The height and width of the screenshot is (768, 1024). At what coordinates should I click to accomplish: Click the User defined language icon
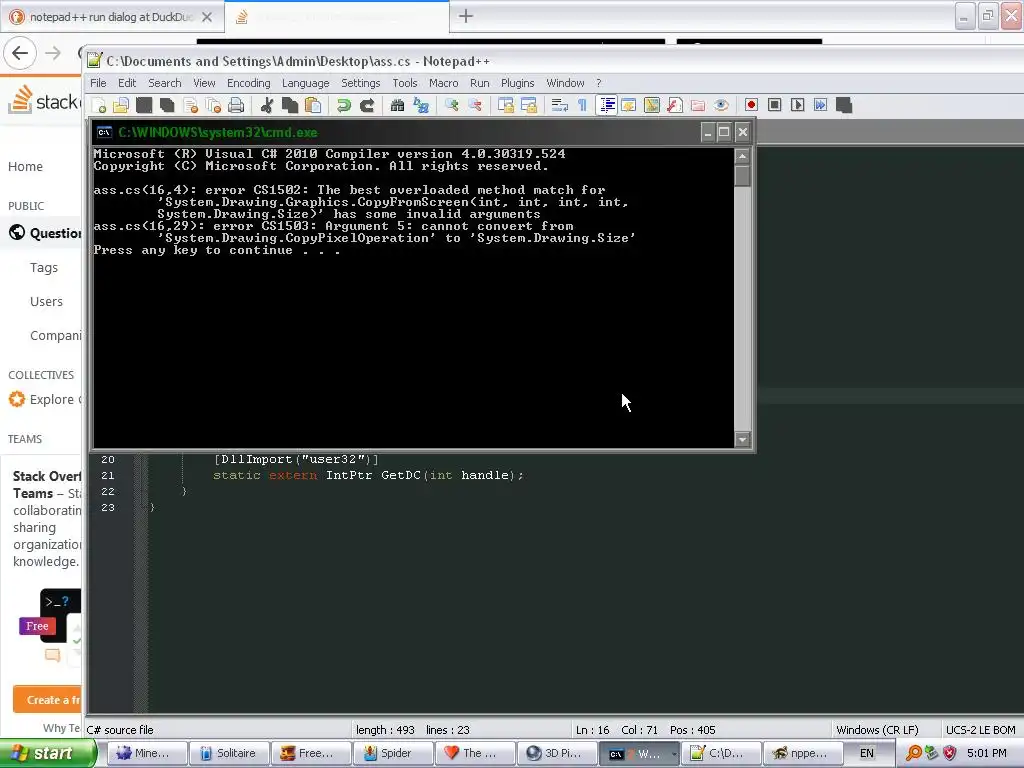(x=629, y=105)
